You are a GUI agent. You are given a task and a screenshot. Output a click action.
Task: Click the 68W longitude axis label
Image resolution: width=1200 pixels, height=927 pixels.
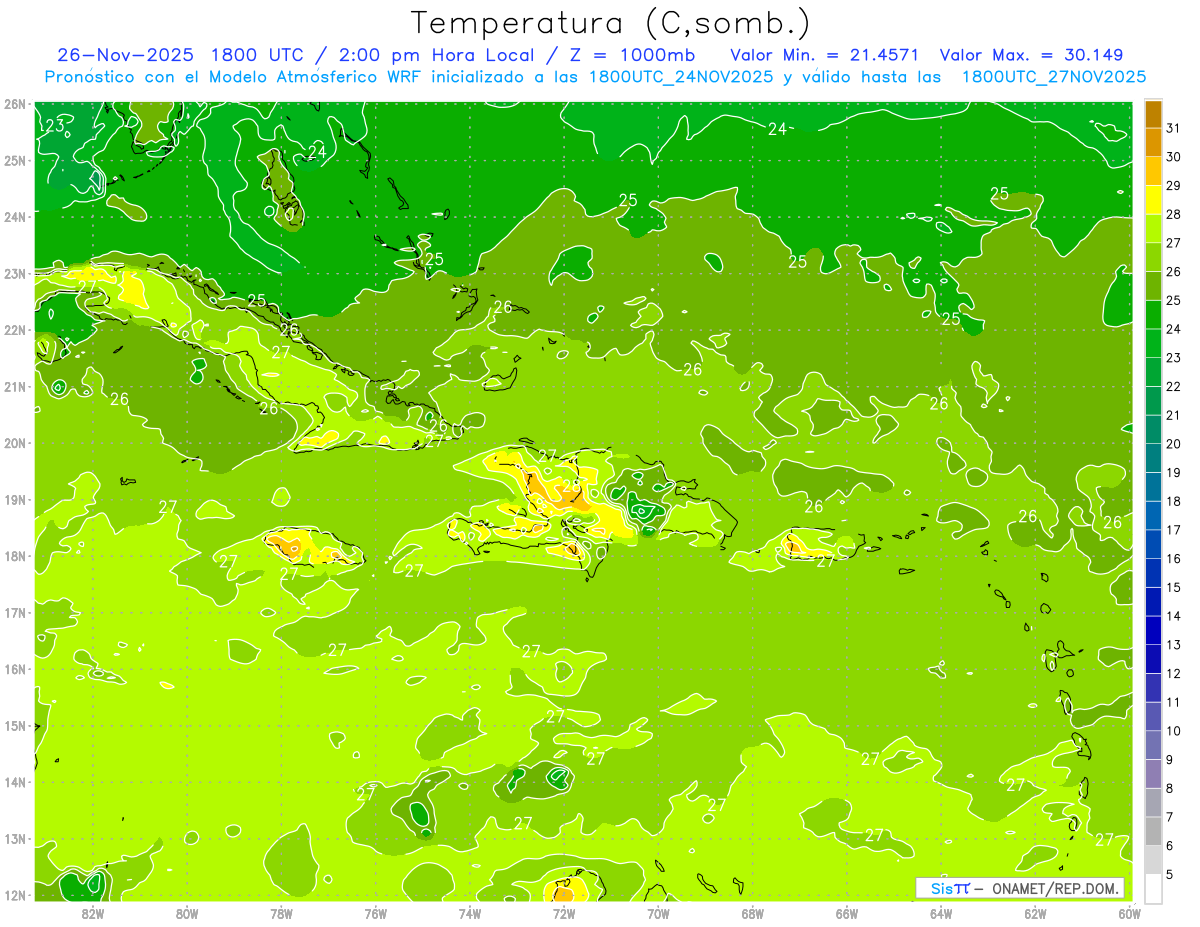pyautogui.click(x=752, y=913)
